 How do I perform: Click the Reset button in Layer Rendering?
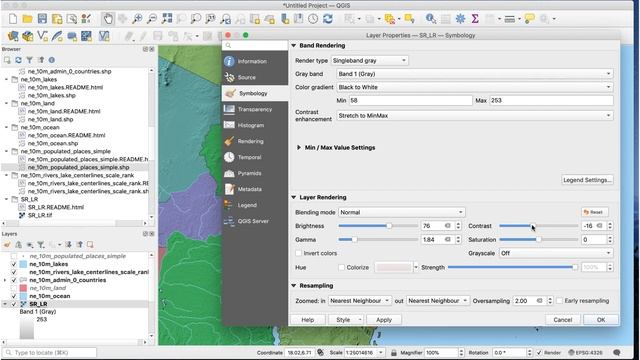tap(594, 212)
